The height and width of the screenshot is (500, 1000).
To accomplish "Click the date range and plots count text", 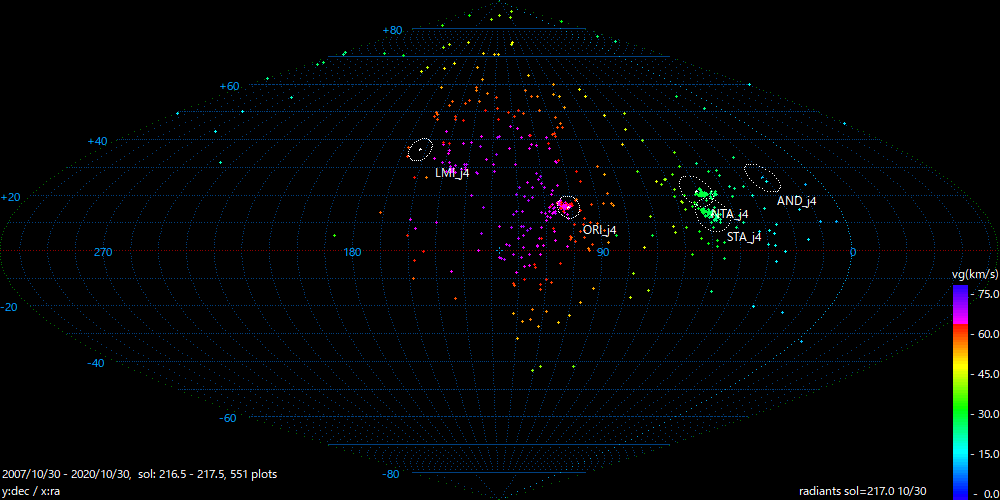I will tap(140, 473).
